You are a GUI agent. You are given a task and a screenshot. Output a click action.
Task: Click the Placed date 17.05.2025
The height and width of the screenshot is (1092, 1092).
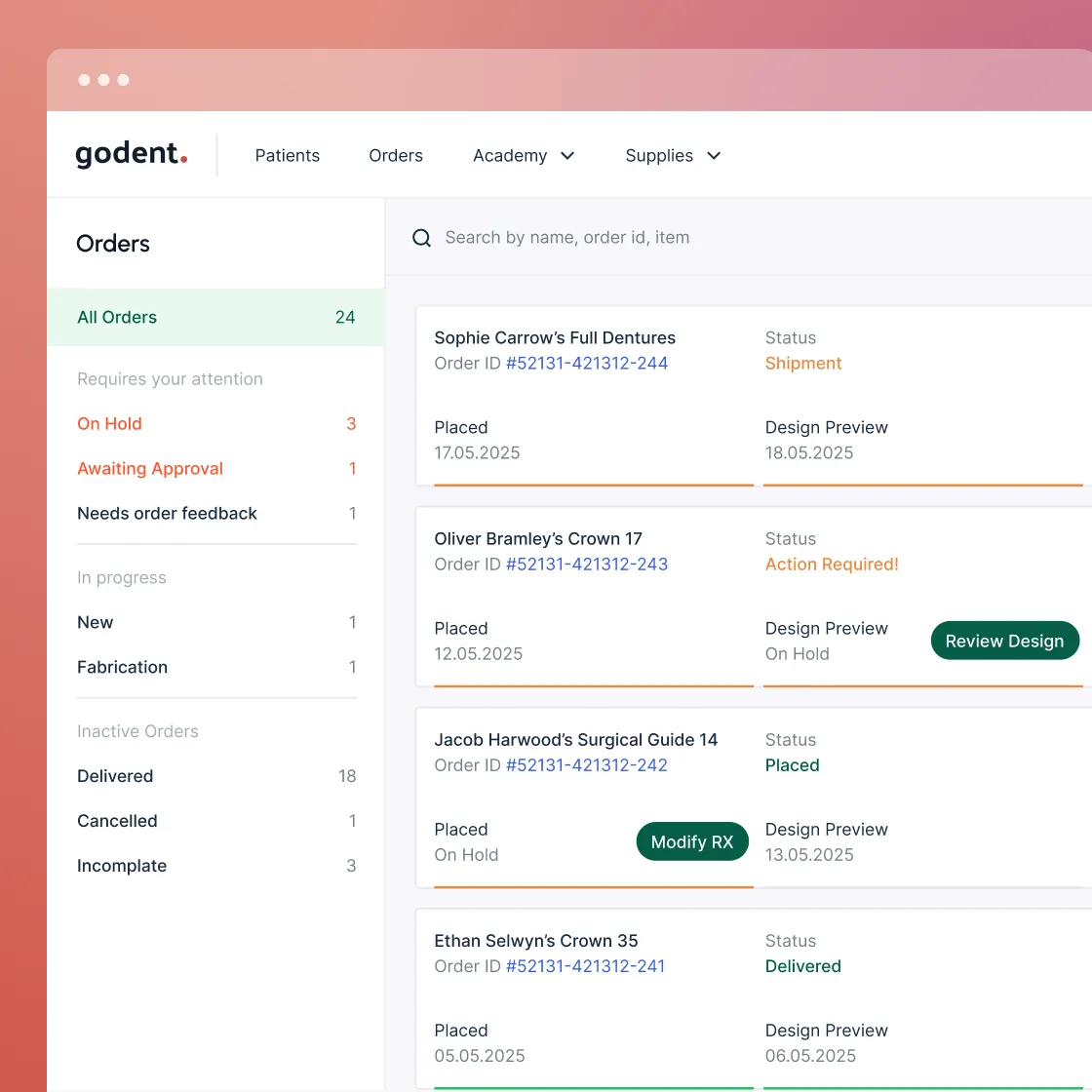(x=477, y=452)
